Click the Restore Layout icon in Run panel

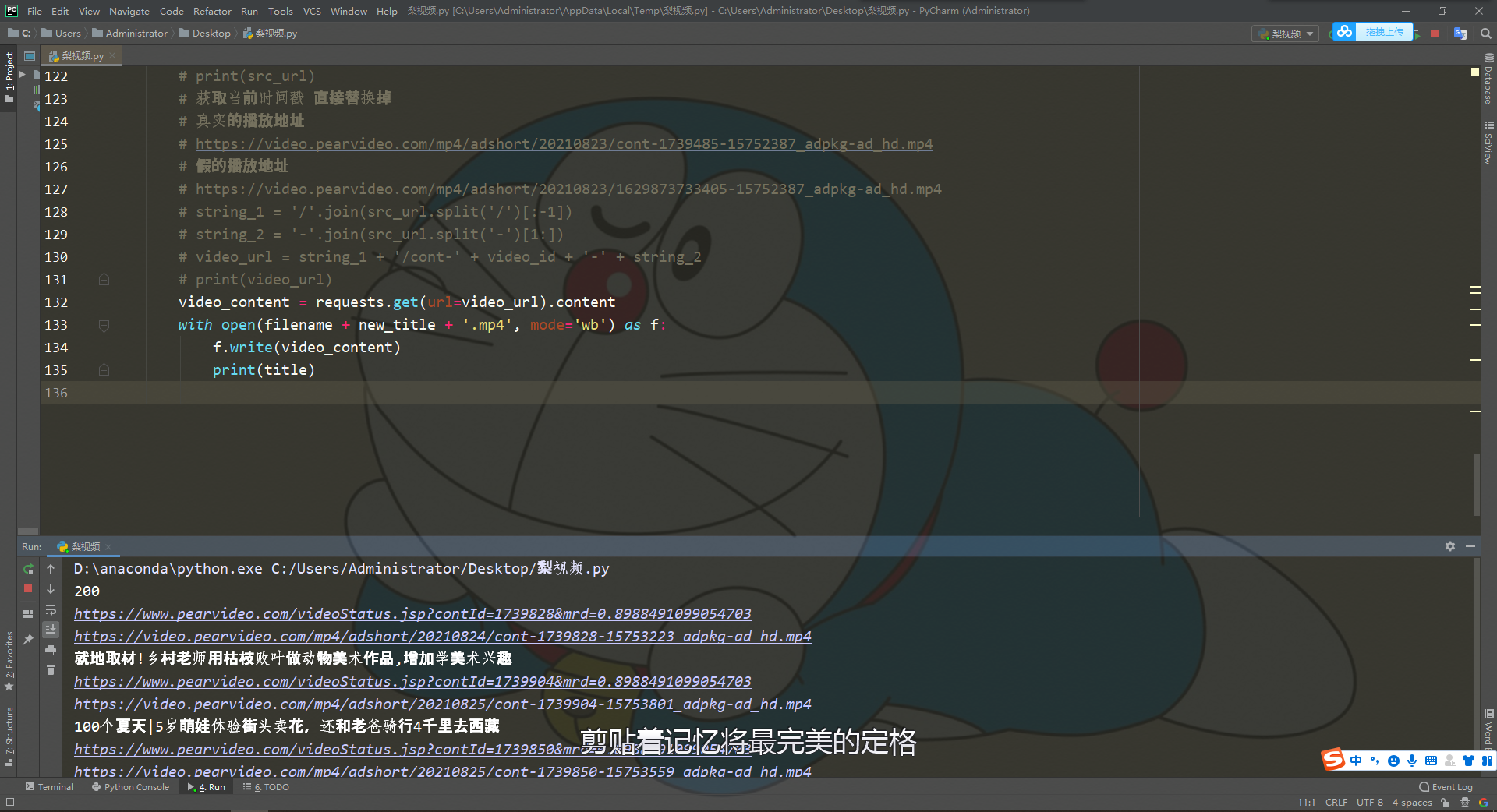(28, 614)
